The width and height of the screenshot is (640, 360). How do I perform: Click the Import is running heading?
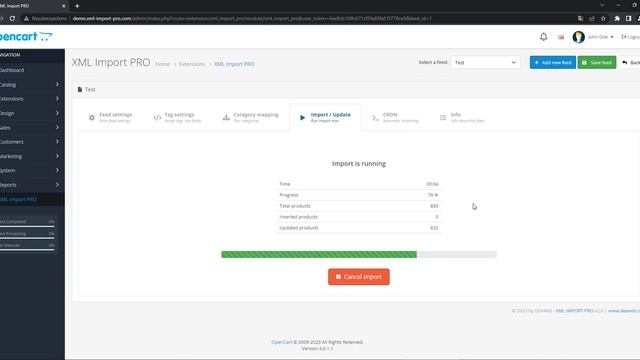tap(359, 164)
